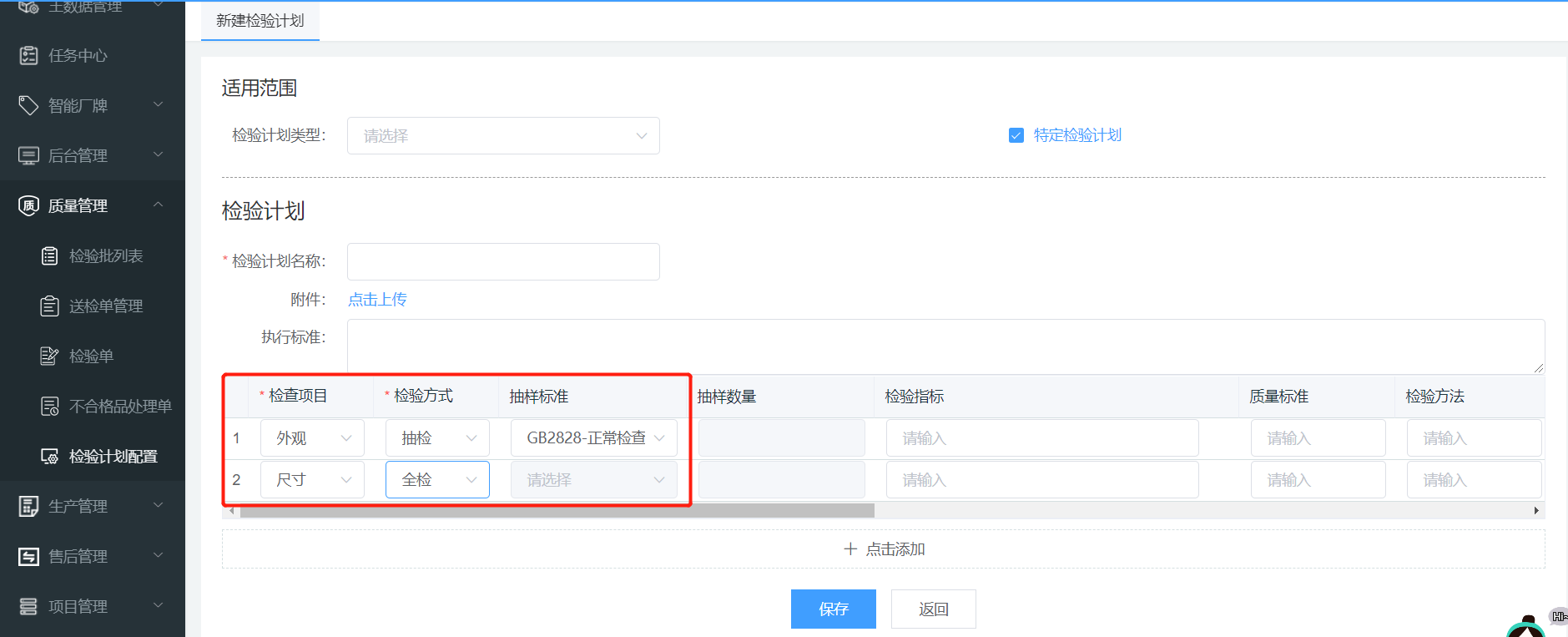Click the 检验计划名称 input field
Screen dimensions: 1568x637
503,261
